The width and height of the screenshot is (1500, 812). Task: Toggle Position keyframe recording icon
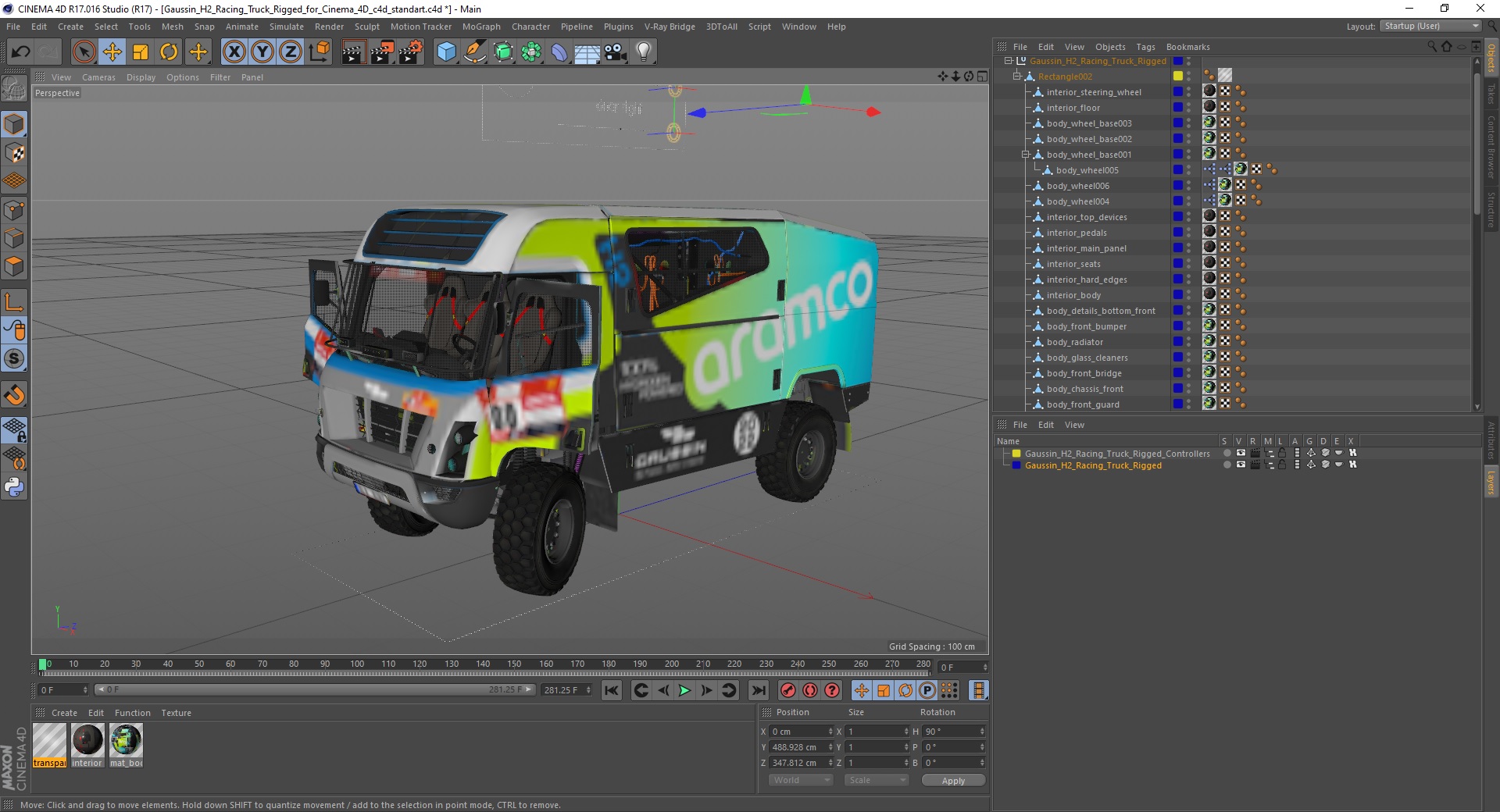pyautogui.click(x=861, y=690)
